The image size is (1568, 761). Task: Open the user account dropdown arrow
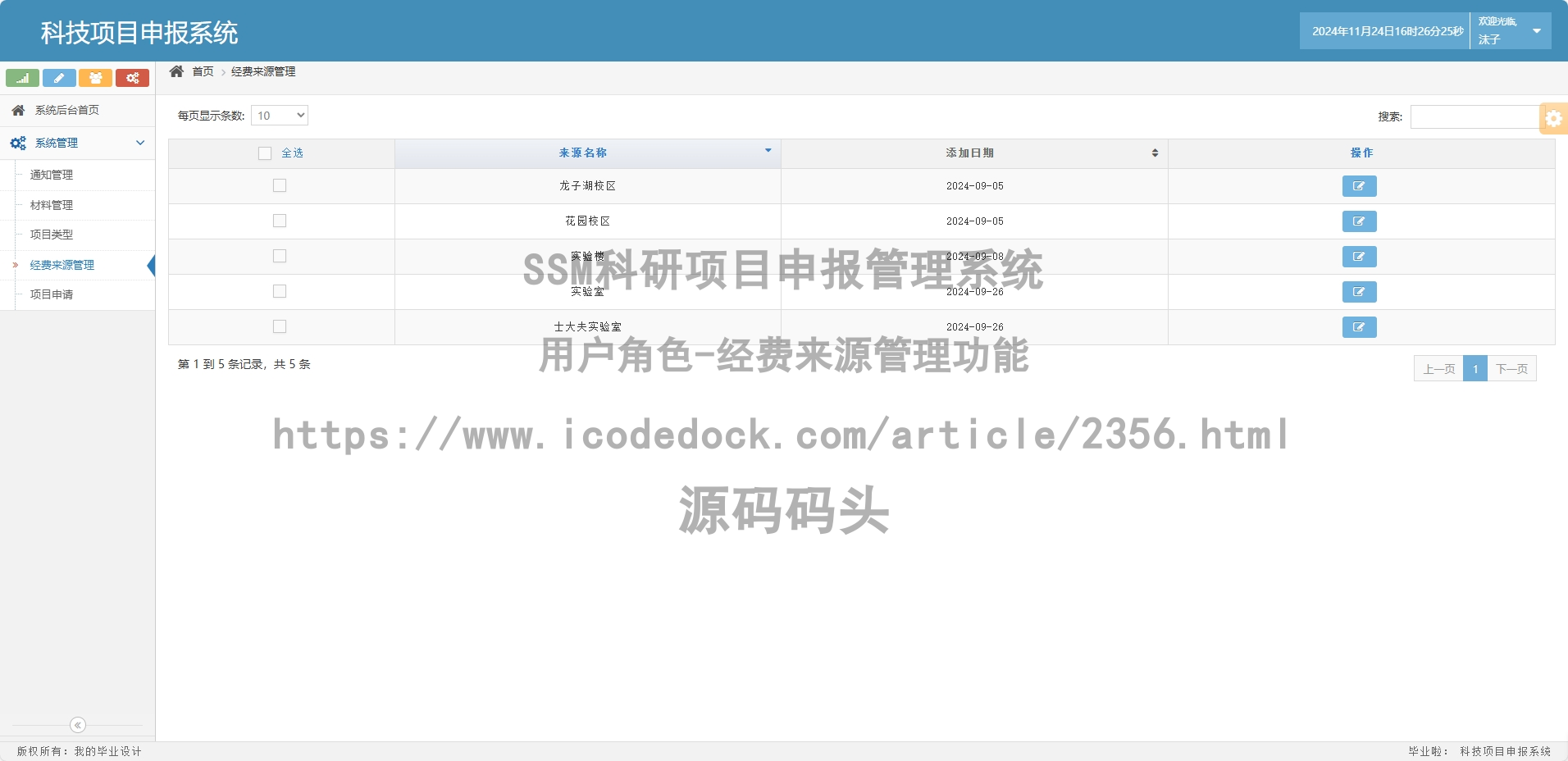(1537, 31)
